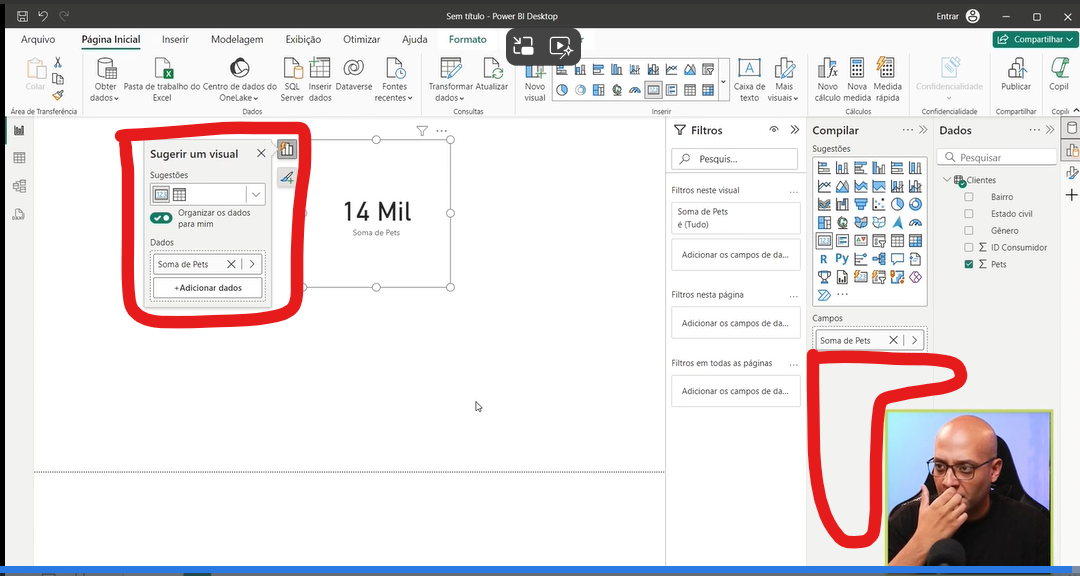Viewport: 1080px width, 576px height.
Task: Import Pasta de trabalho do Excel
Action: (163, 79)
